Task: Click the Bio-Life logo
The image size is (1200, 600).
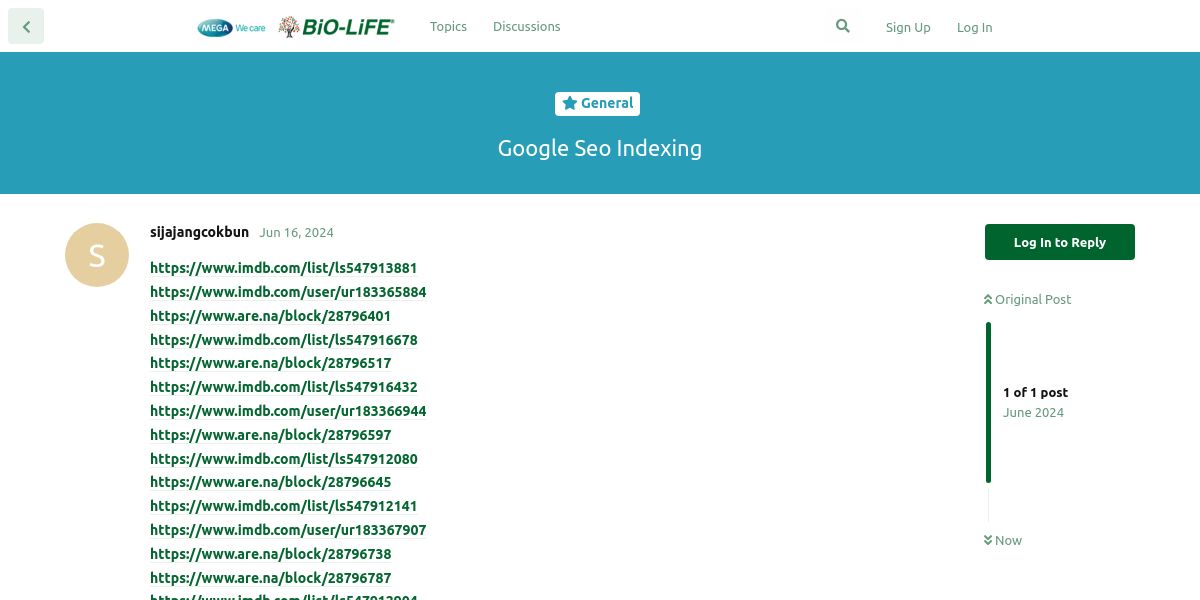Action: 336,27
